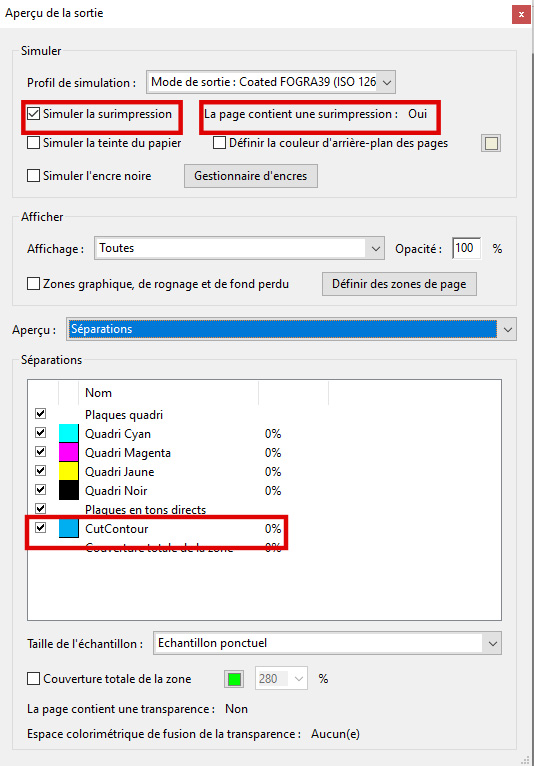Close the Aperçu de la sortie dialog
The height and width of the screenshot is (766, 534).
[x=521, y=14]
